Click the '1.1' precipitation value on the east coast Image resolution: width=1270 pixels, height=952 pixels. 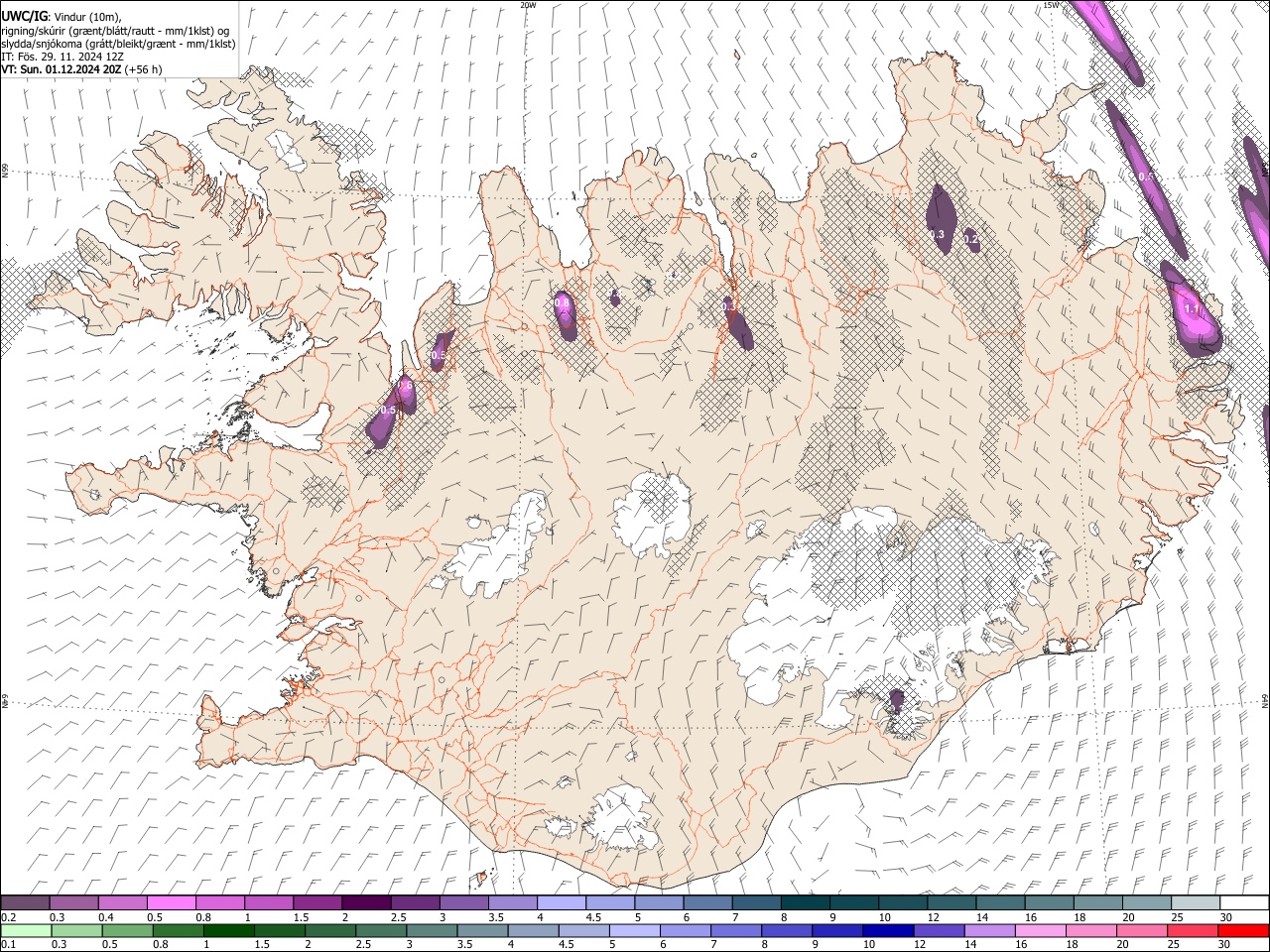tap(1193, 309)
